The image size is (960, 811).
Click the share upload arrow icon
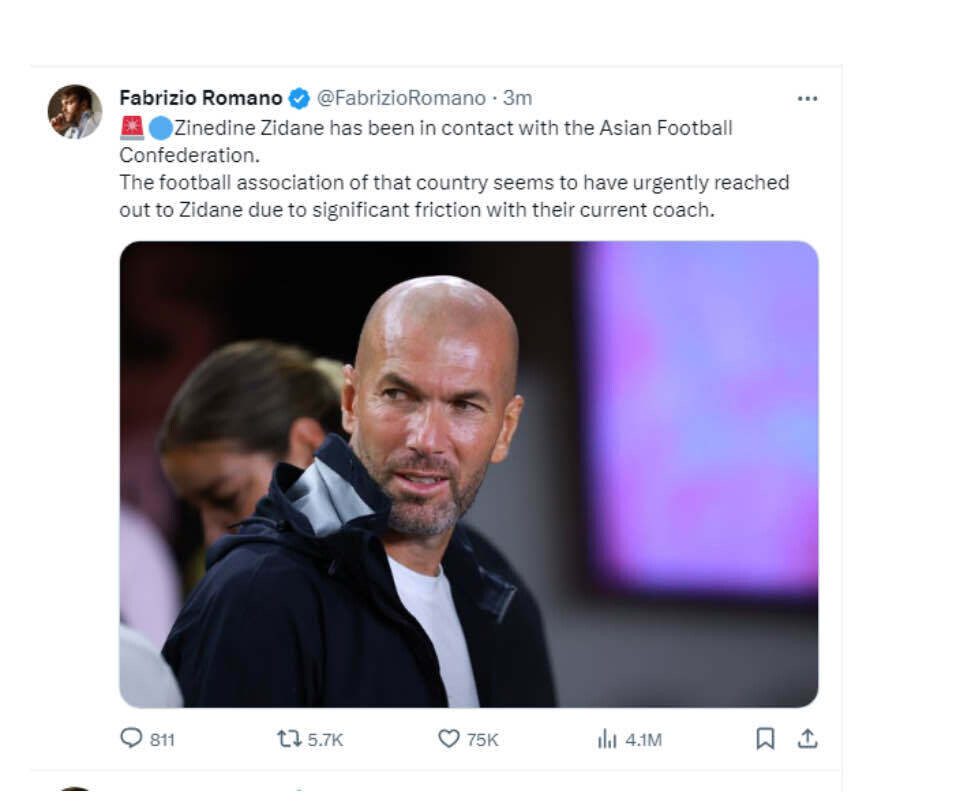(x=807, y=738)
